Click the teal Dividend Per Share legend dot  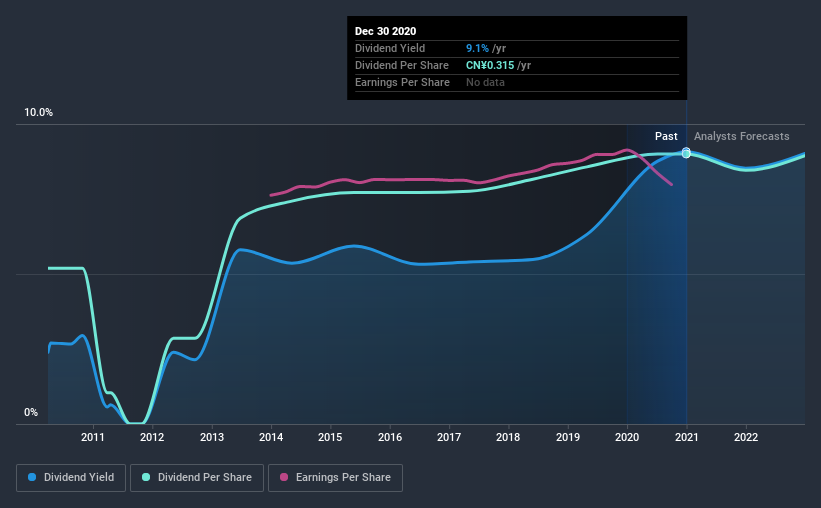(x=146, y=477)
